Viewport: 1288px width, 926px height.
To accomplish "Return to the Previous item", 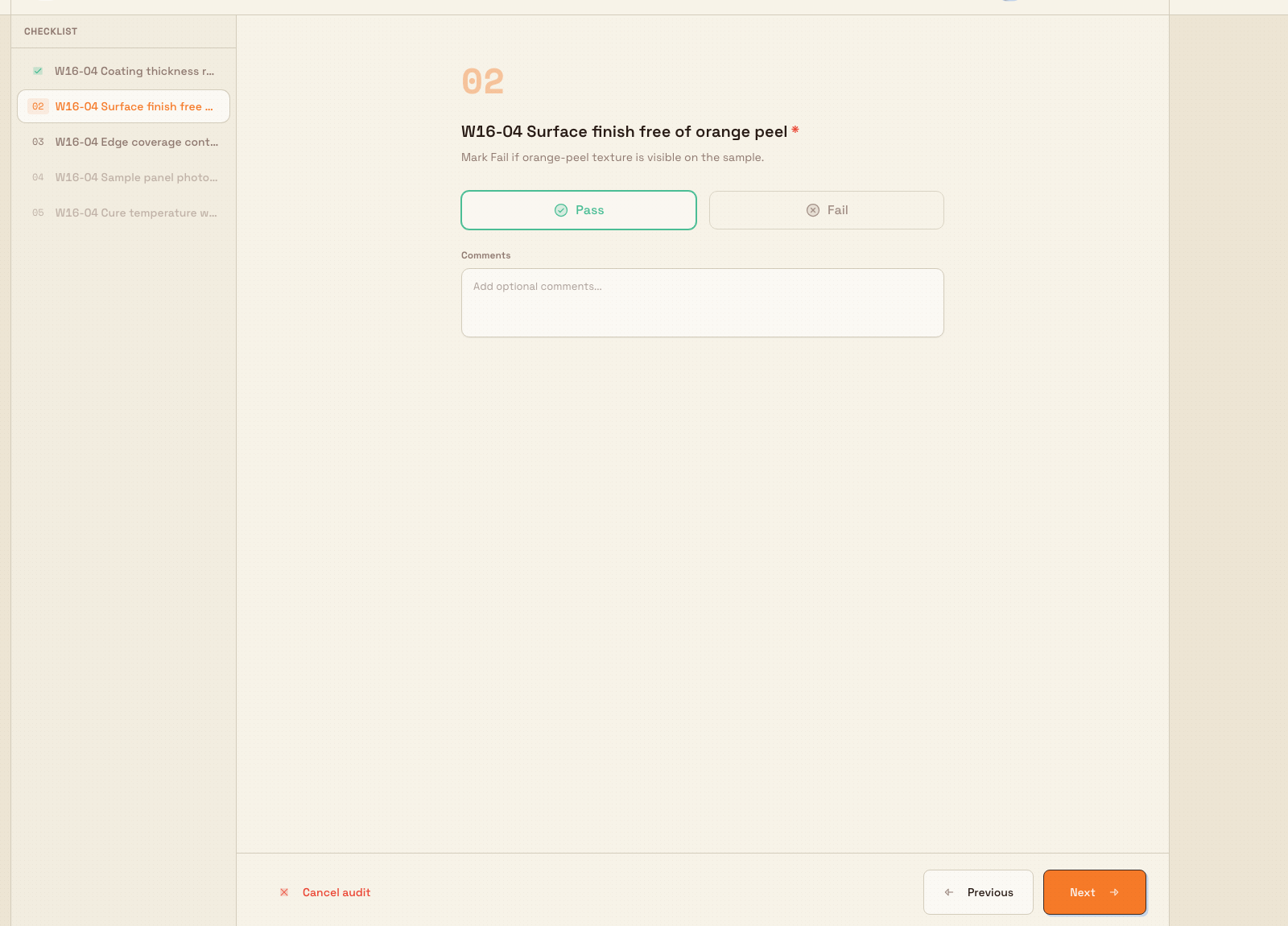I will [978, 892].
